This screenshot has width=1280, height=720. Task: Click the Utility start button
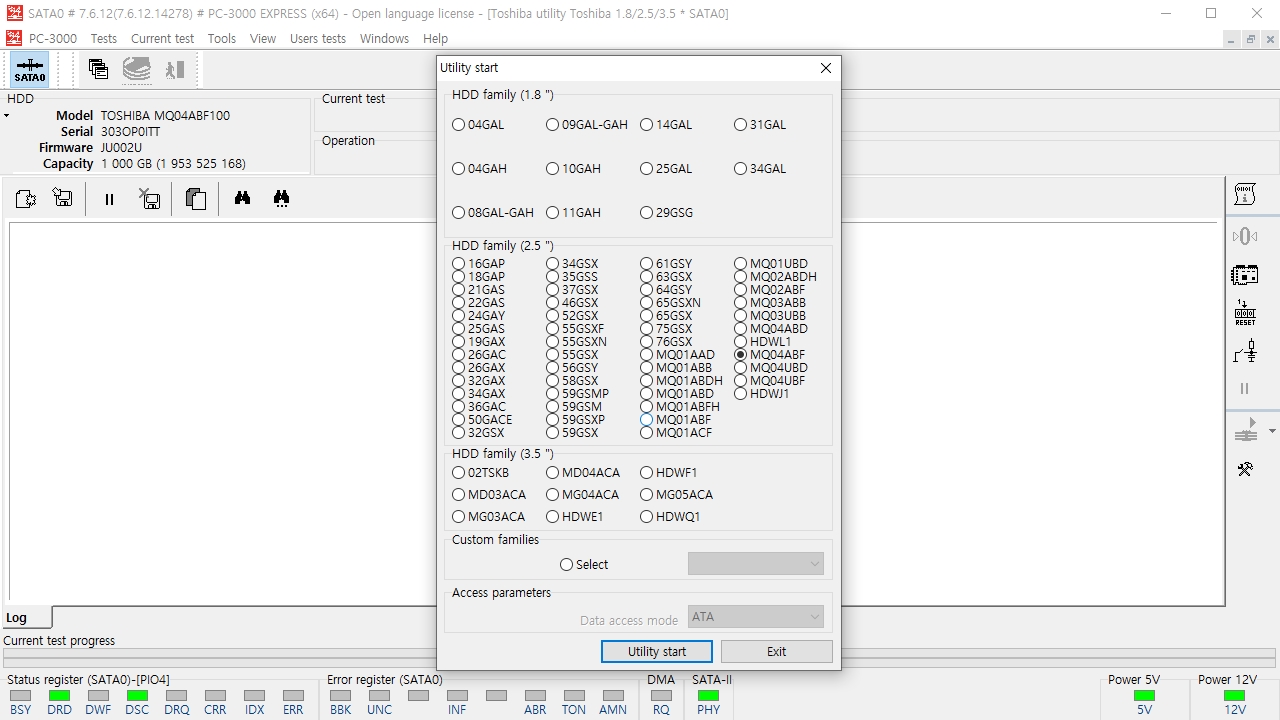click(657, 651)
